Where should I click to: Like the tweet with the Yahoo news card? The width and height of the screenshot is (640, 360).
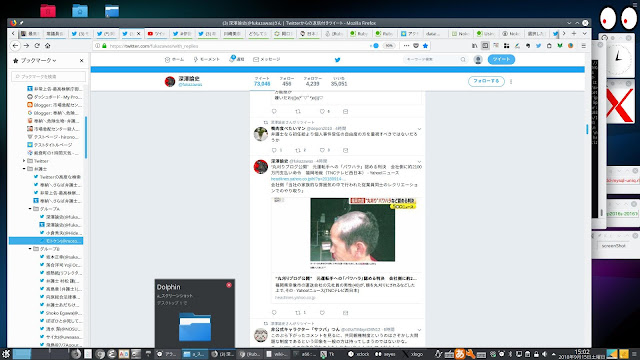click(322, 313)
